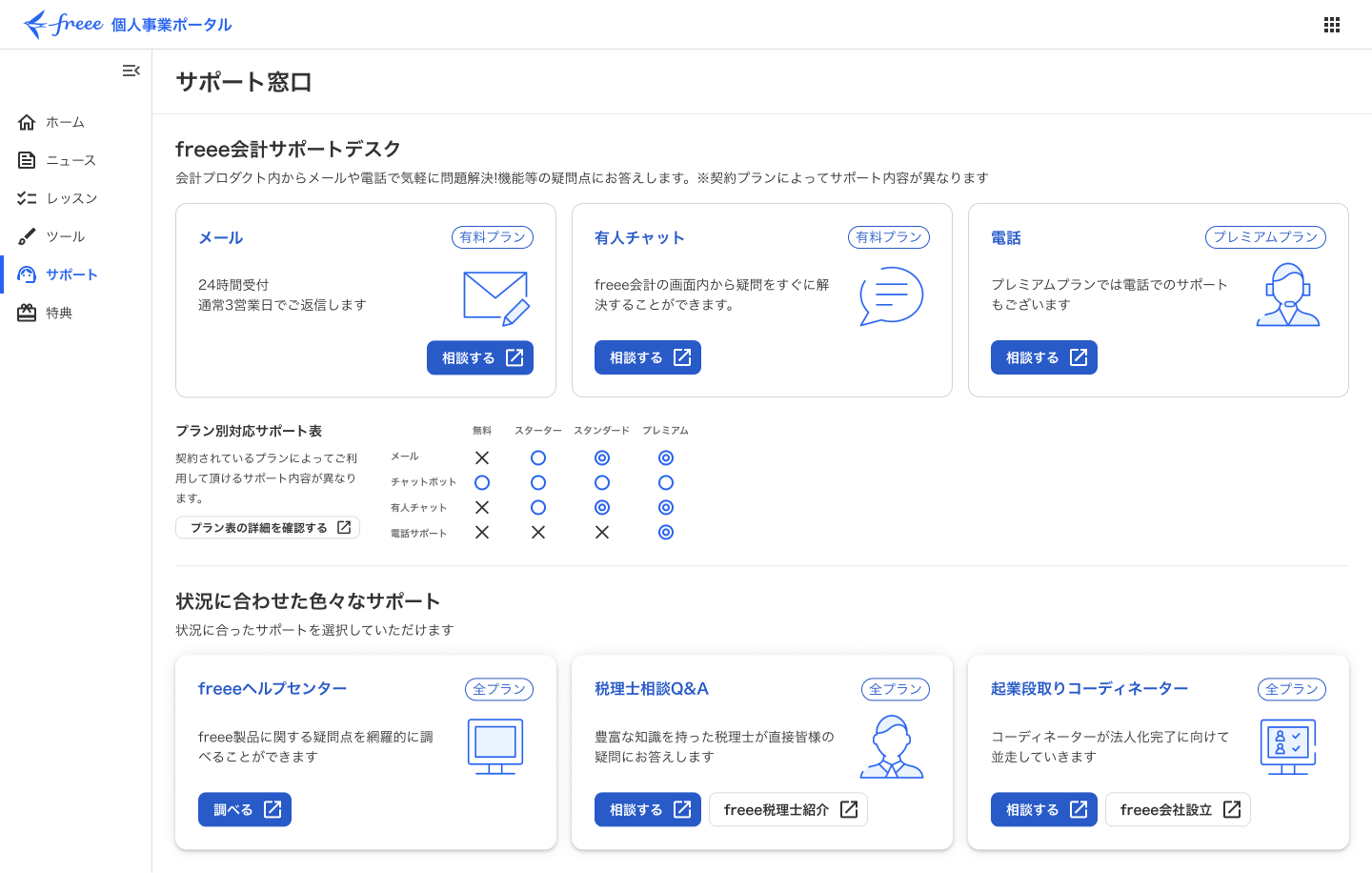The image size is (1372, 873).
Task: Click the ホーム house icon in sidebar
Action: (27, 122)
